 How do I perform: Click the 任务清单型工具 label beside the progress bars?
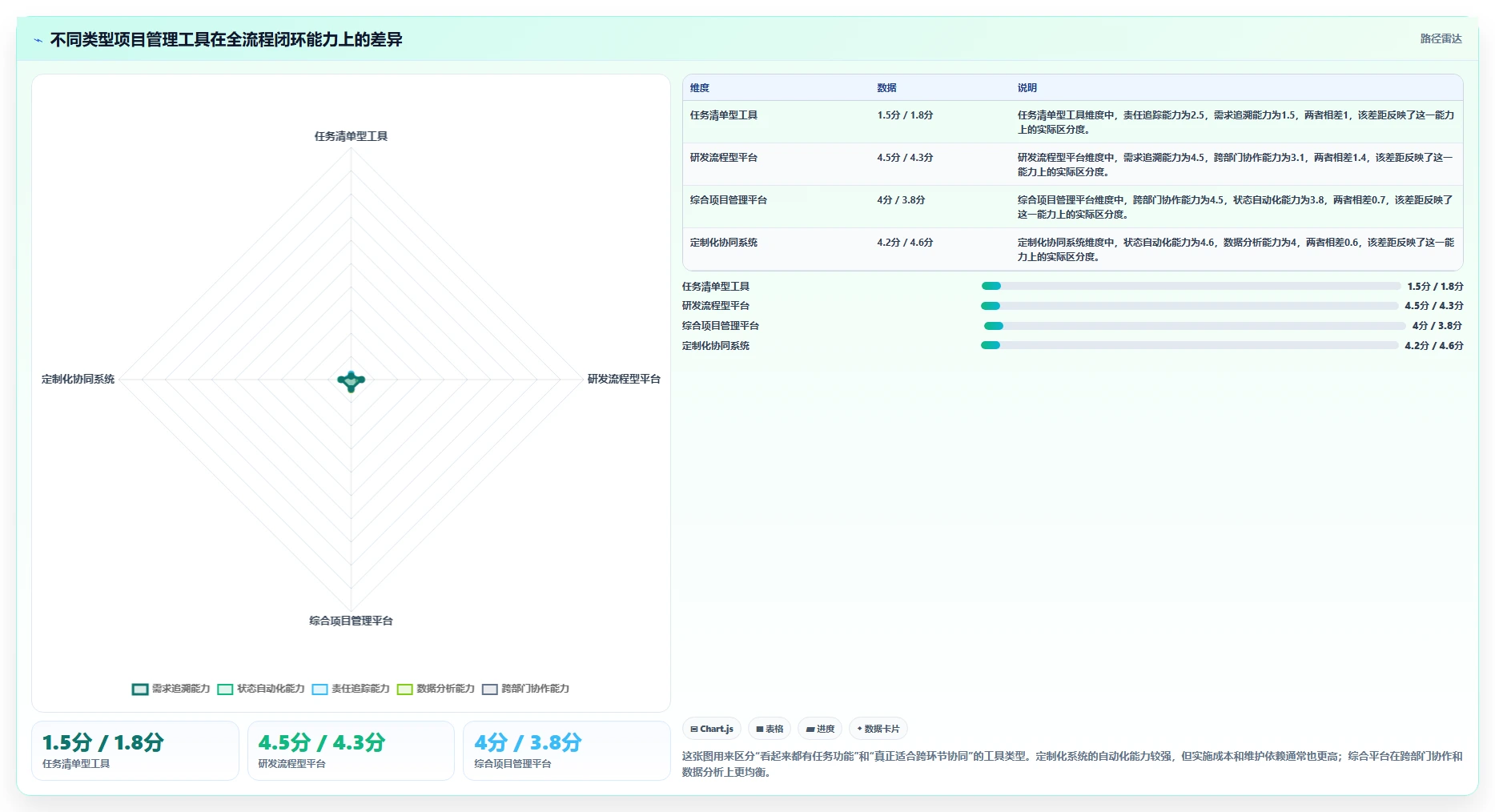[x=716, y=287]
